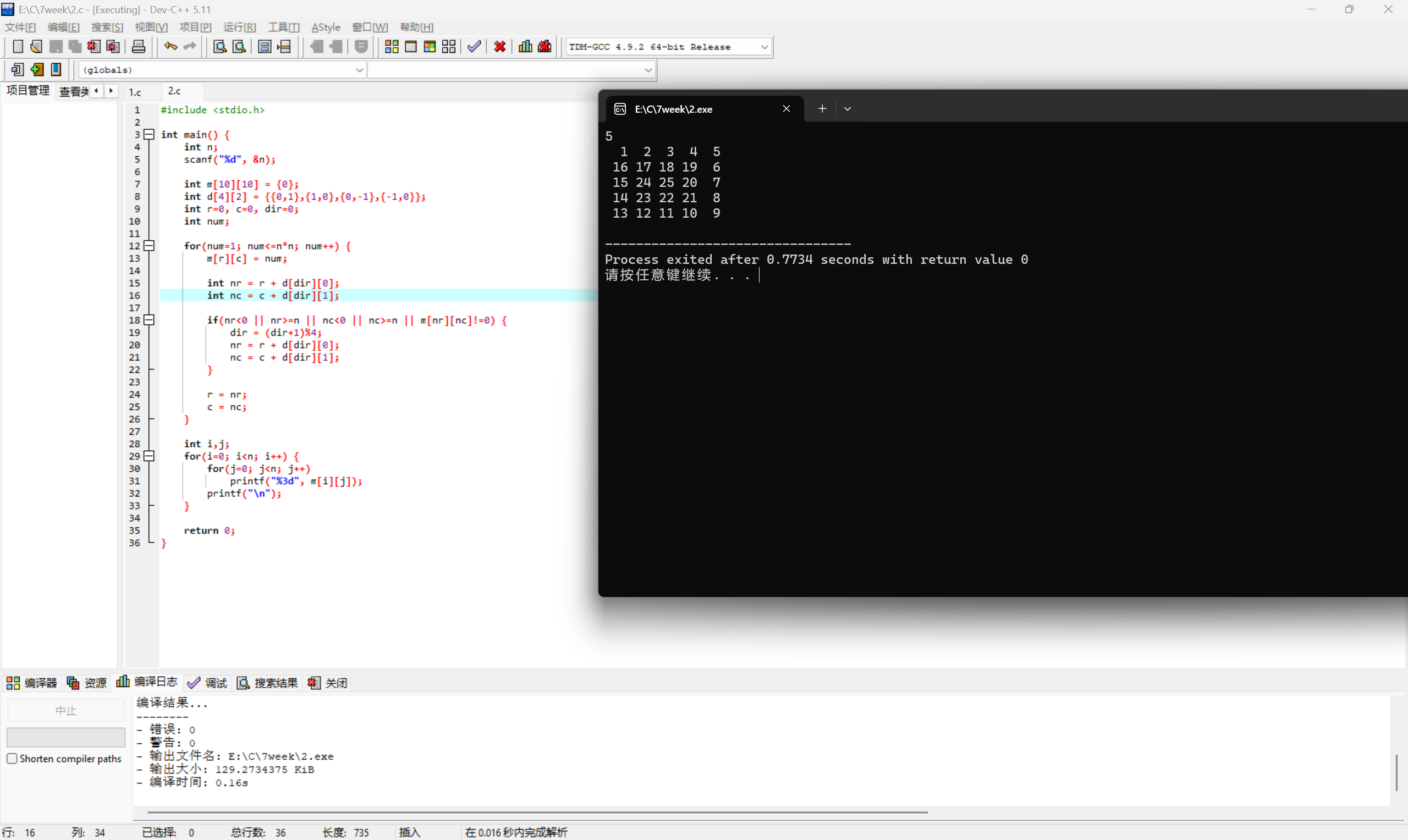The image size is (1408, 840).
Task: Switch to the 1.c editor tab
Action: pos(135,92)
